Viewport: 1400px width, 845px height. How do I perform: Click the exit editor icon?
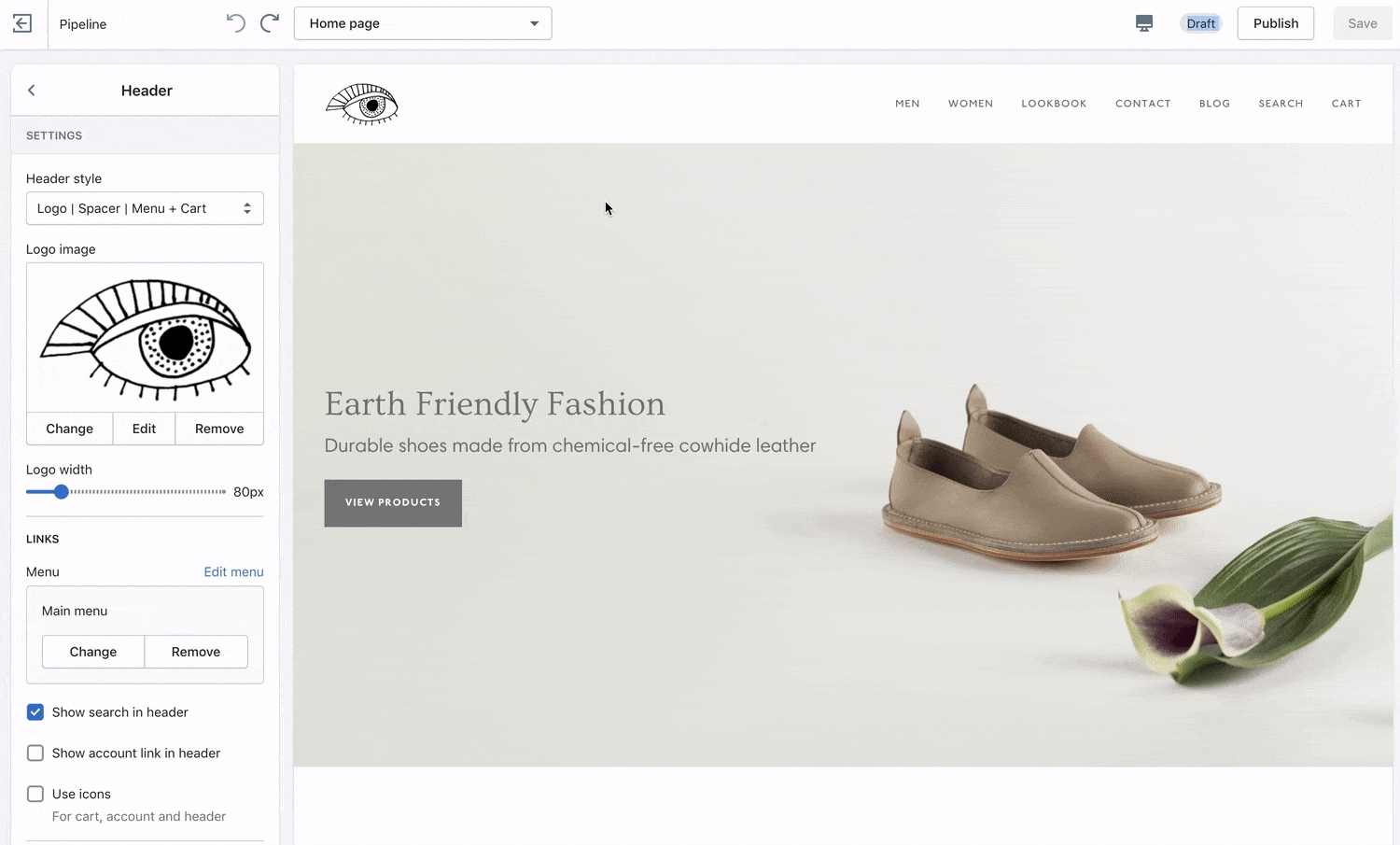click(x=22, y=23)
